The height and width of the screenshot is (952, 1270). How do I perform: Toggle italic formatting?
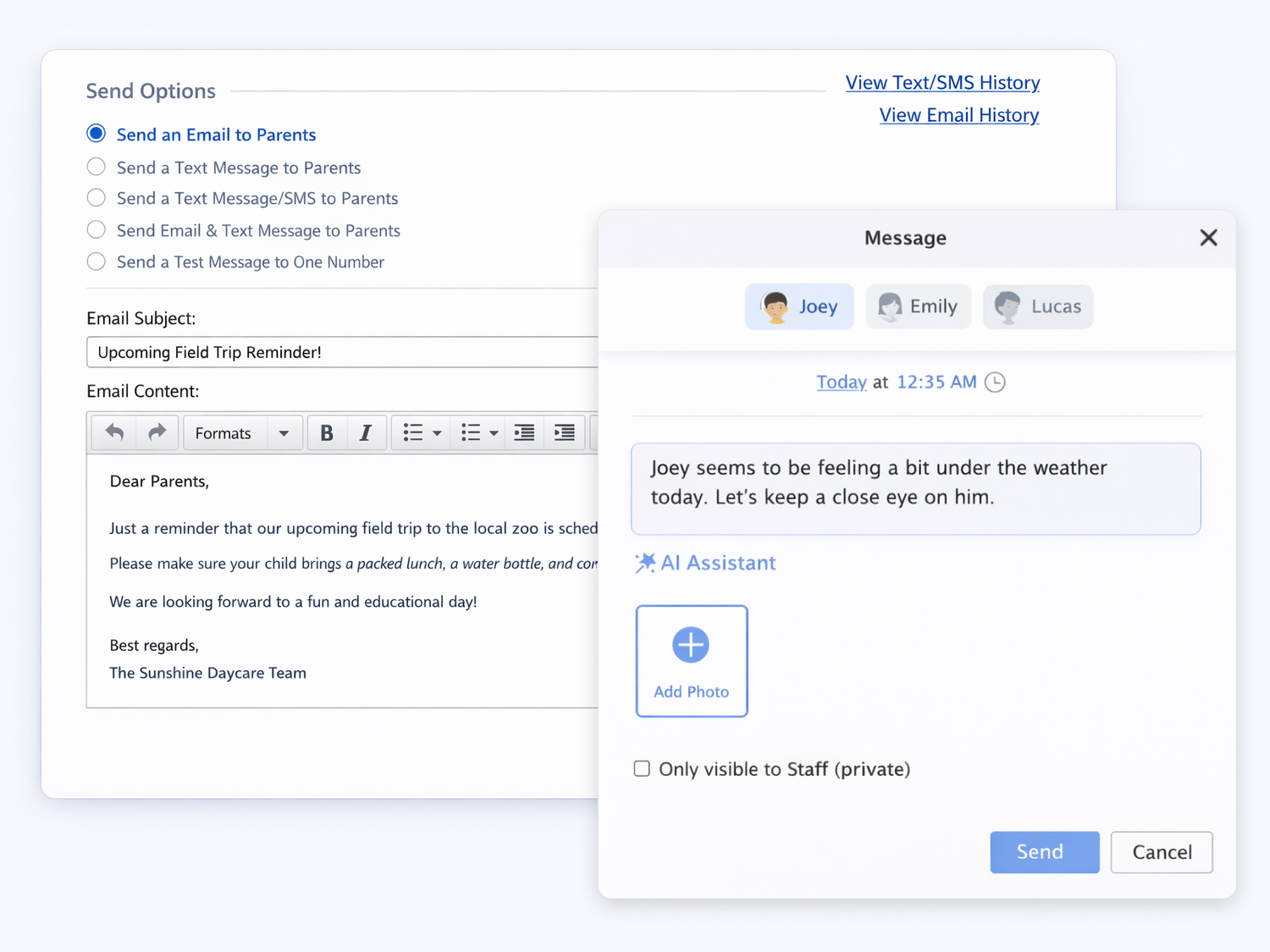(x=366, y=432)
